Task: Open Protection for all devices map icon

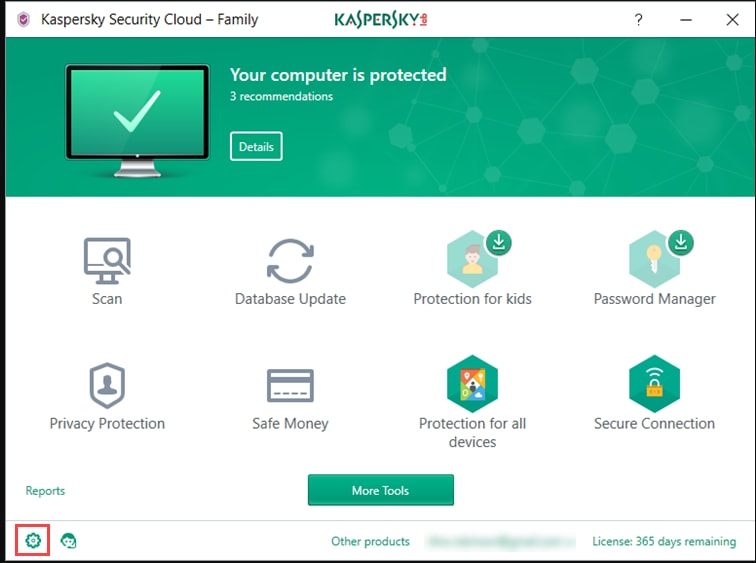Action: click(x=472, y=383)
